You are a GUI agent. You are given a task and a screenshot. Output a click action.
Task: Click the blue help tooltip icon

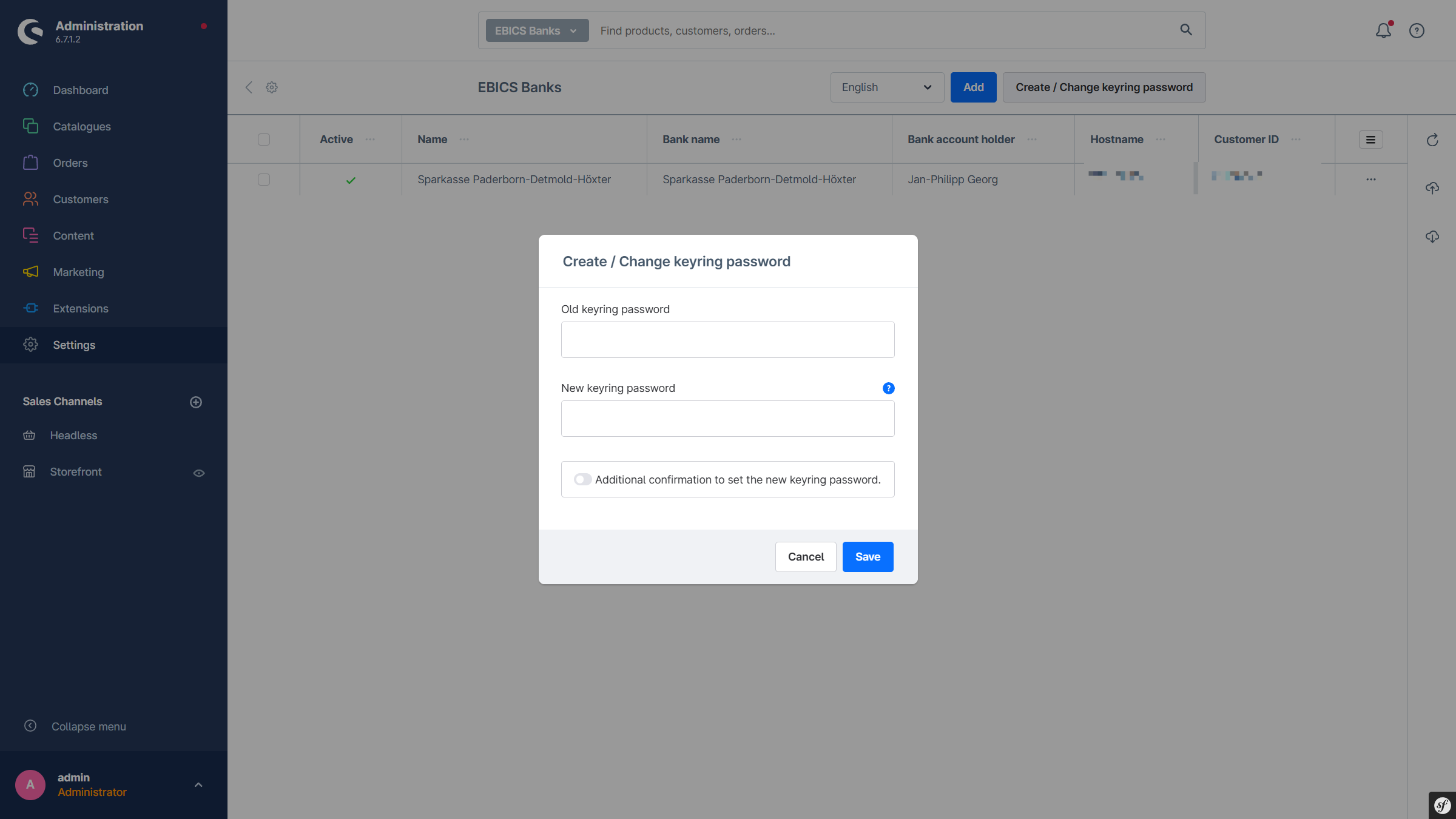click(x=888, y=388)
